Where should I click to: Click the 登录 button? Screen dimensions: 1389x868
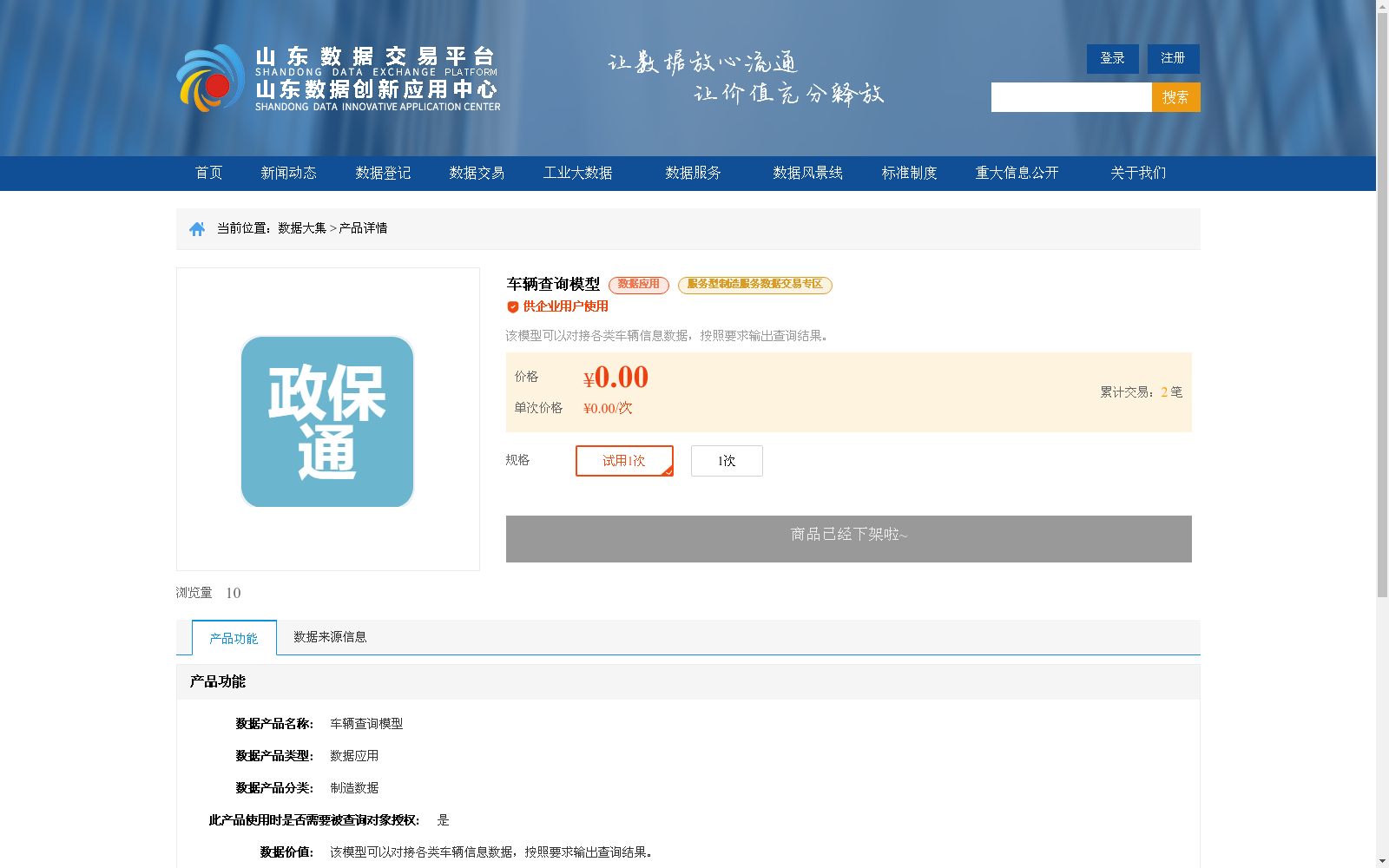(x=1112, y=58)
